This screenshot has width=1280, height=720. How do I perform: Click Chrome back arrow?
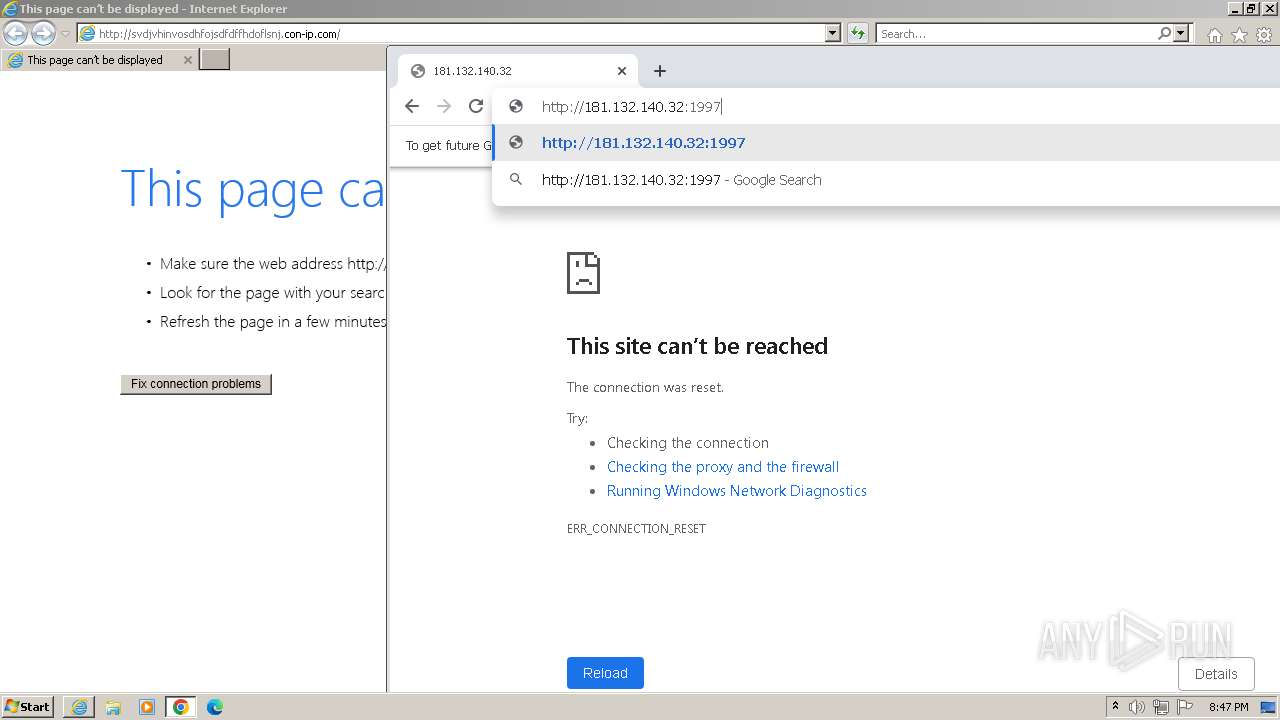(412, 106)
